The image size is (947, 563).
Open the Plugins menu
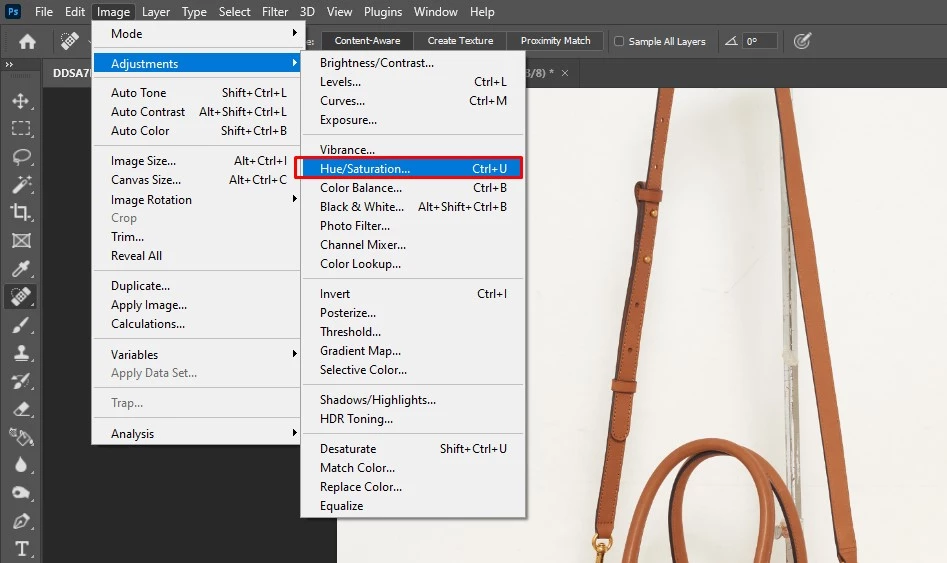pyautogui.click(x=383, y=11)
